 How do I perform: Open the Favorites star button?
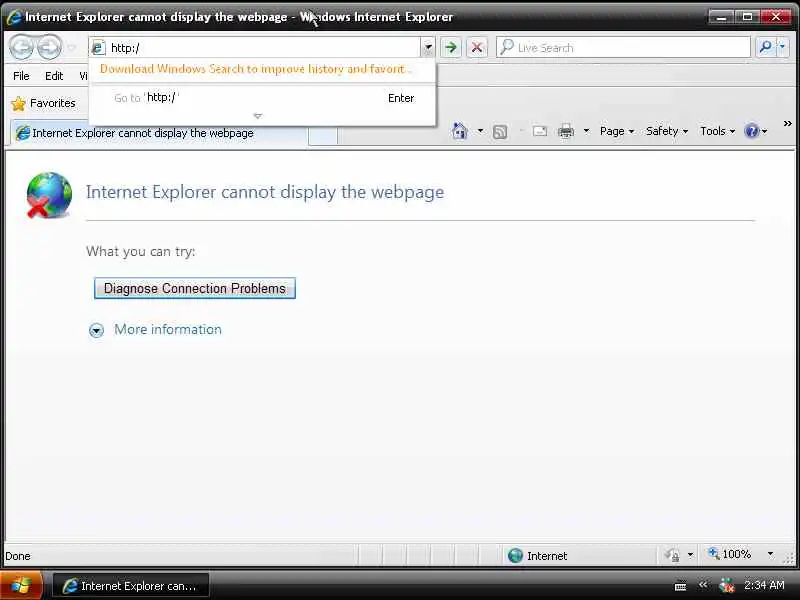pyautogui.click(x=43, y=104)
